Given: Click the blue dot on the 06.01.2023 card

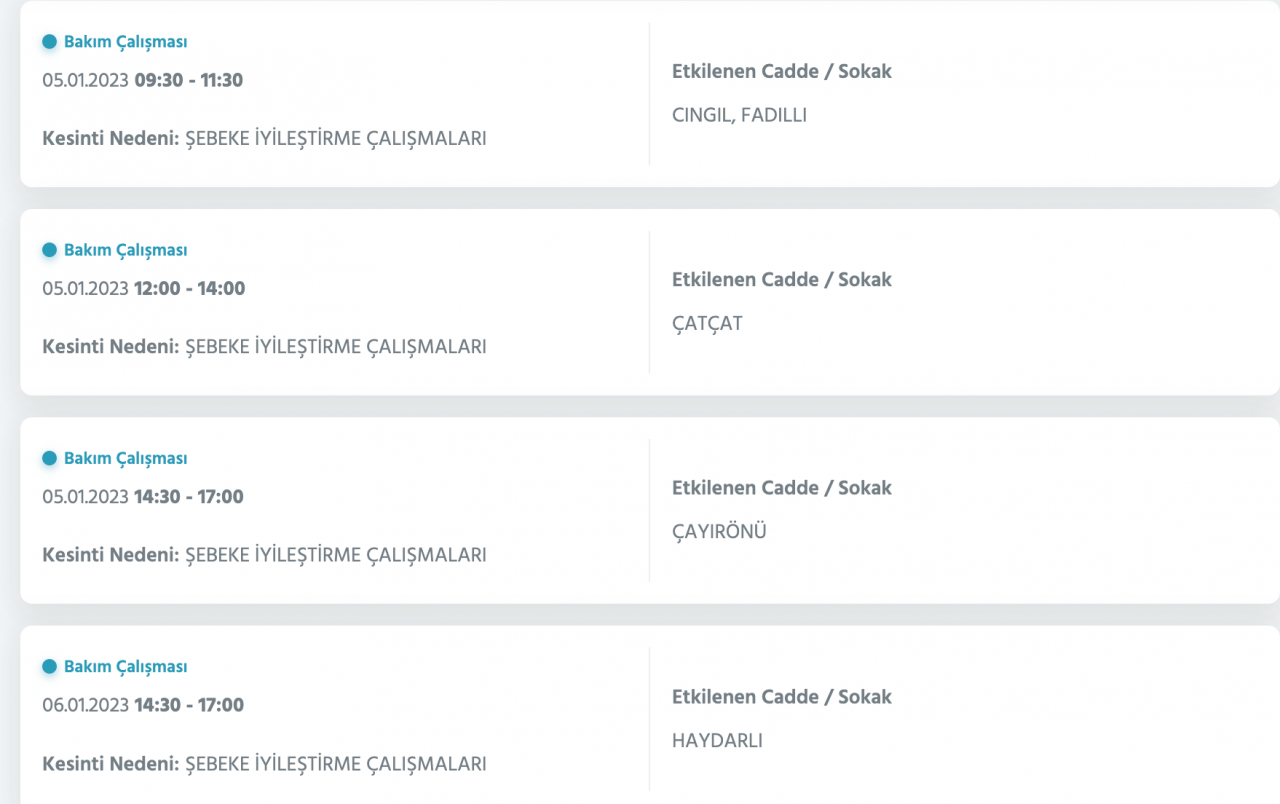Looking at the screenshot, I should tap(49, 666).
